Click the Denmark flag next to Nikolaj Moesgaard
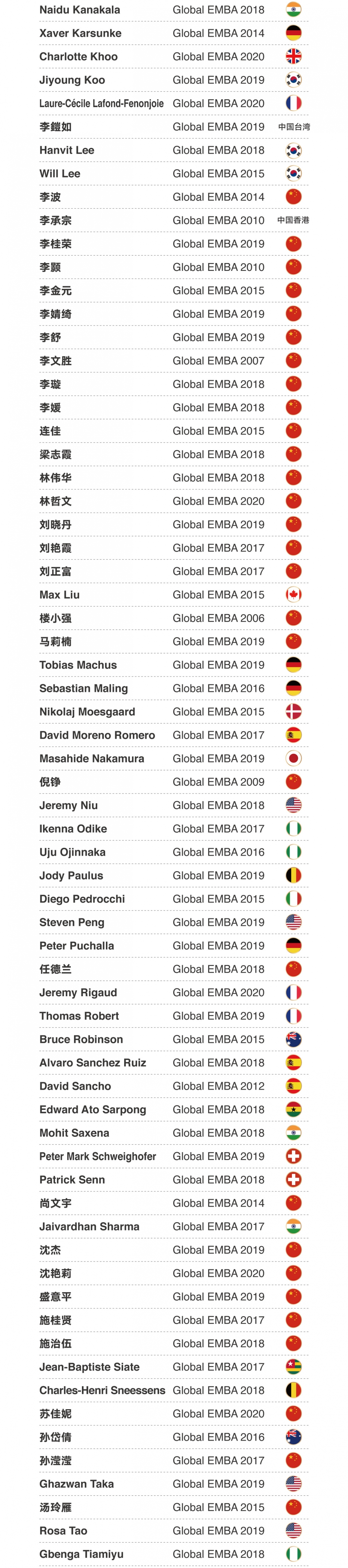 point(293,712)
